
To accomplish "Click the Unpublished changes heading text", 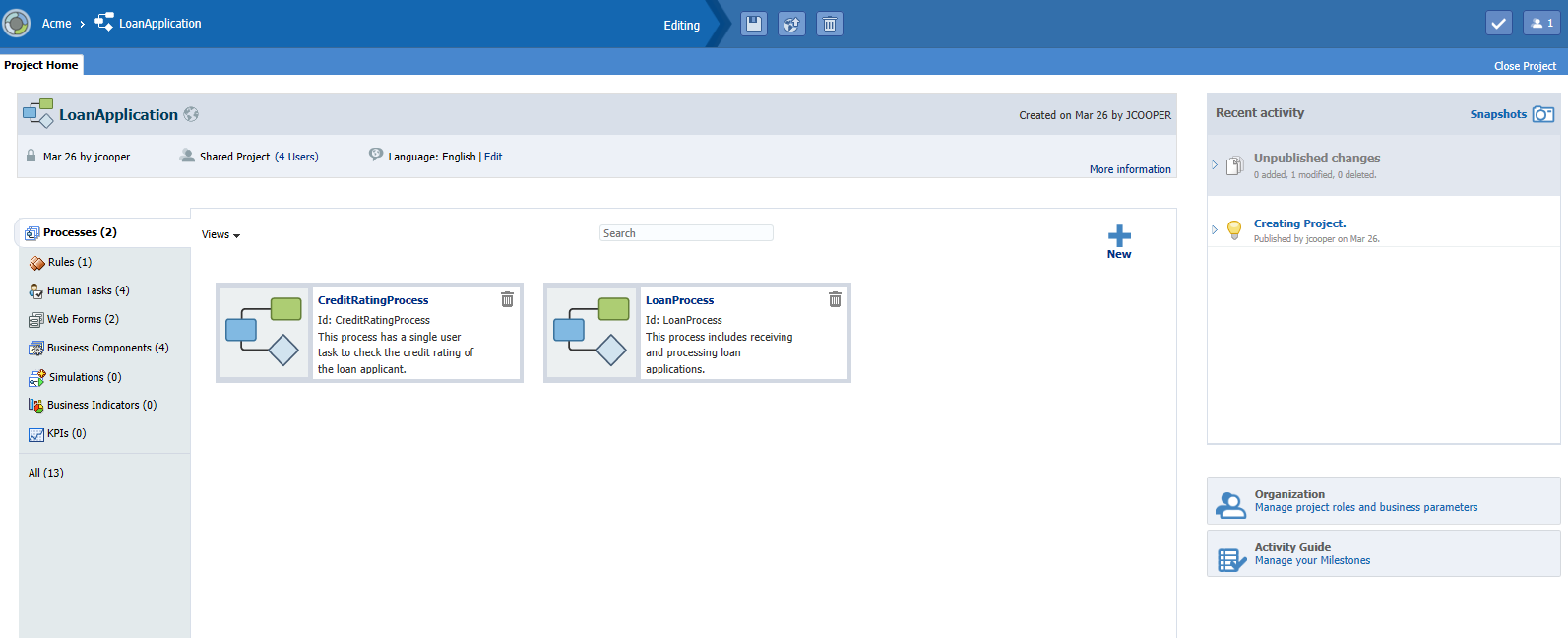I will coord(1317,158).
